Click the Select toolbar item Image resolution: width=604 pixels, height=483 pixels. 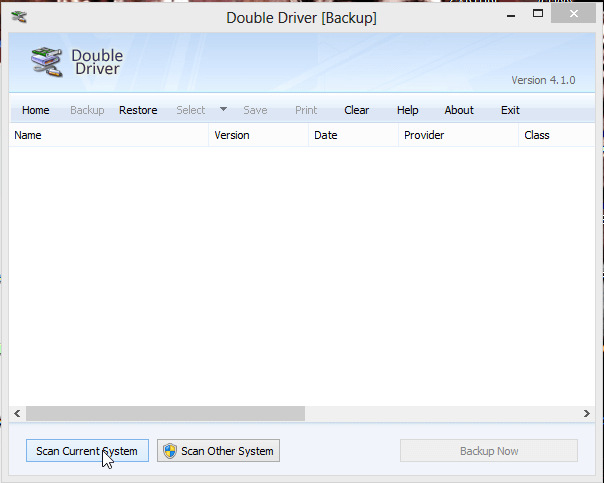pos(191,110)
